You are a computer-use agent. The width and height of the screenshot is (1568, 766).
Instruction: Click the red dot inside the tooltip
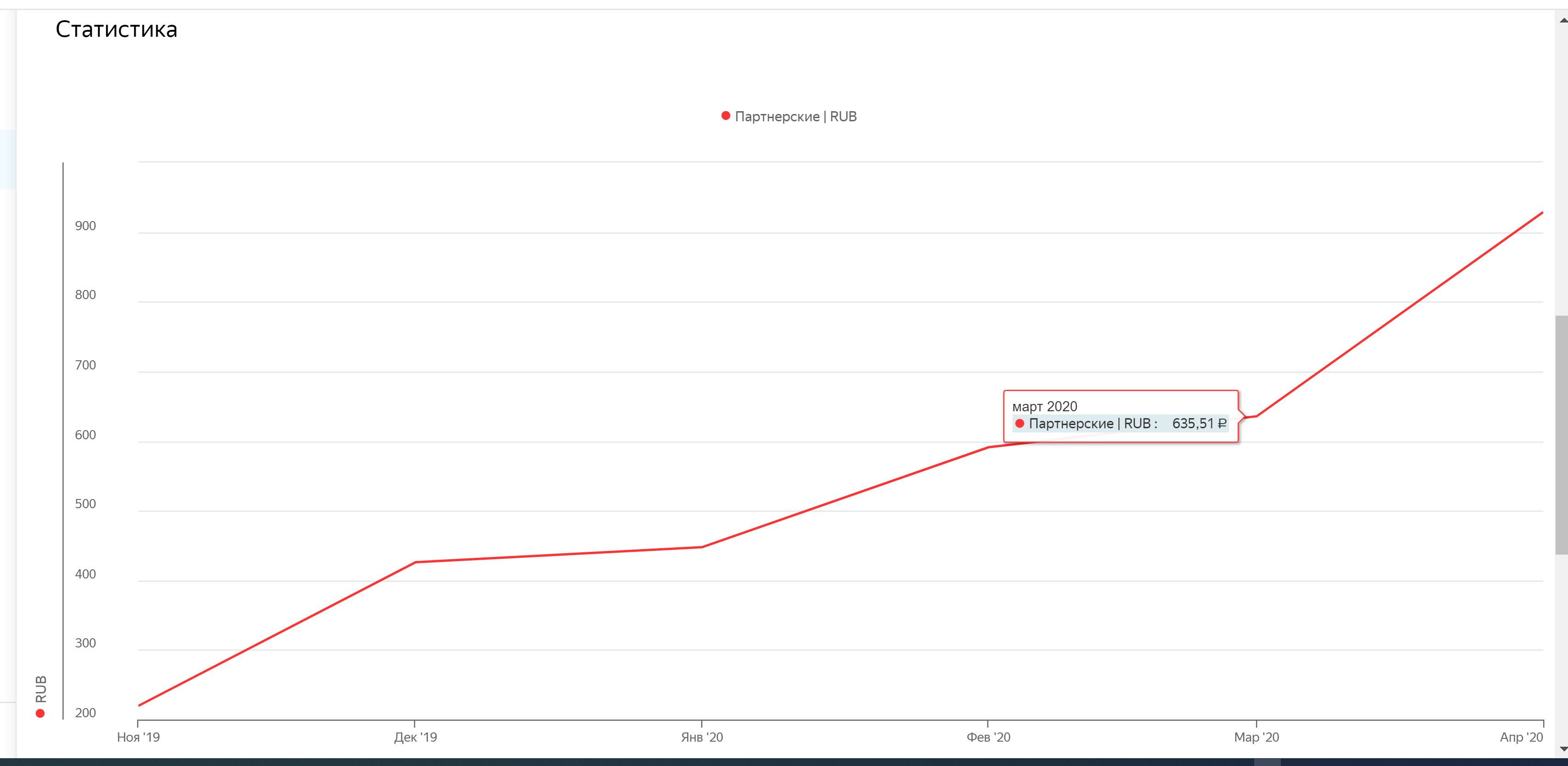pyautogui.click(x=1019, y=423)
